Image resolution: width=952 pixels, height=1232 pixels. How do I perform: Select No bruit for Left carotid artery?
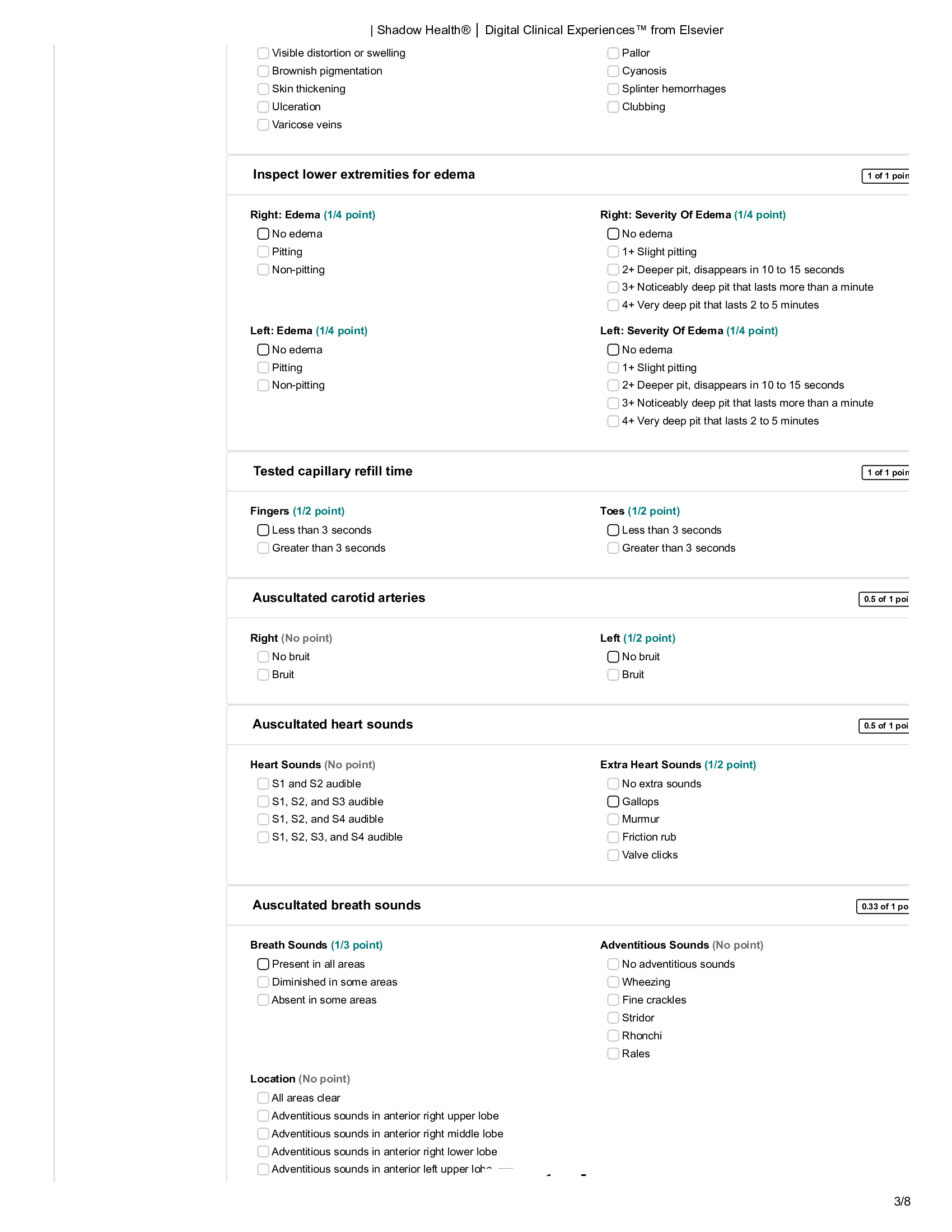[613, 657]
